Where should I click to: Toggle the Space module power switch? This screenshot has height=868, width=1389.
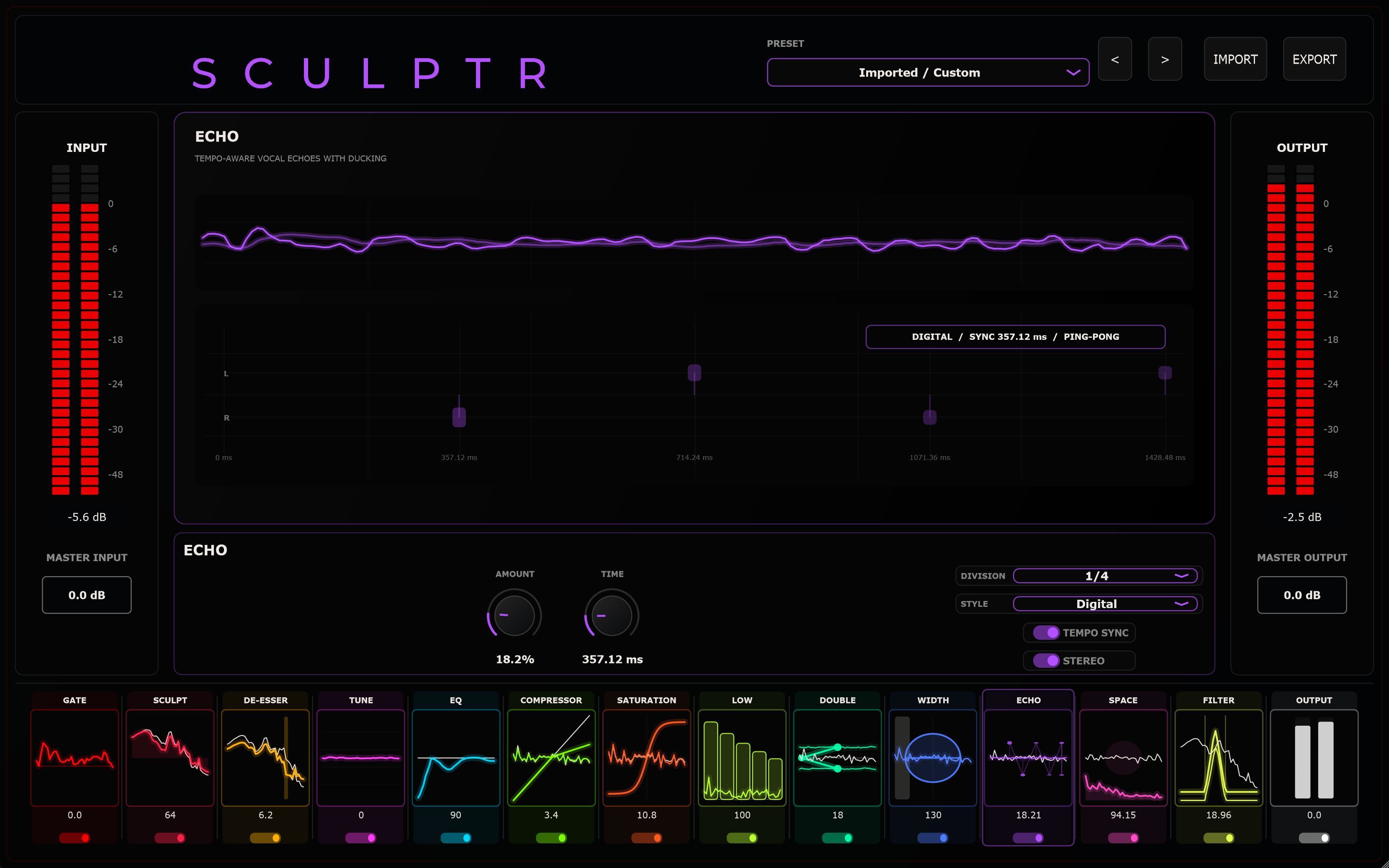[x=1123, y=838]
